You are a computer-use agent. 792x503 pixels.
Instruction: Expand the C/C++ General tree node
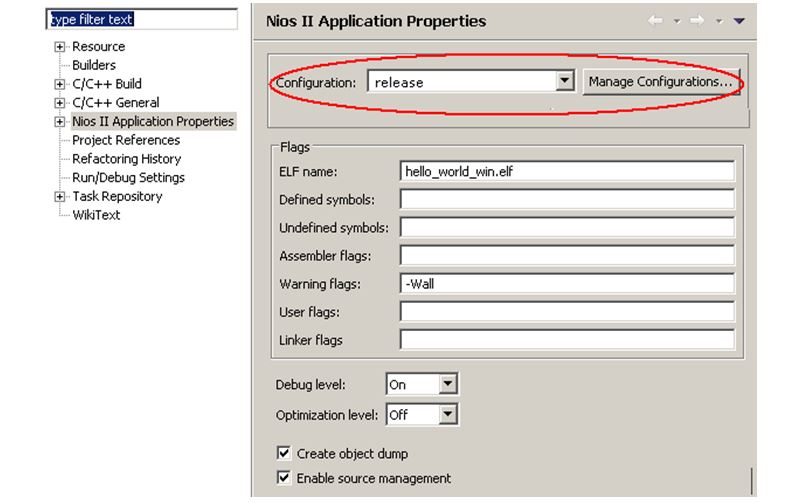click(x=60, y=103)
